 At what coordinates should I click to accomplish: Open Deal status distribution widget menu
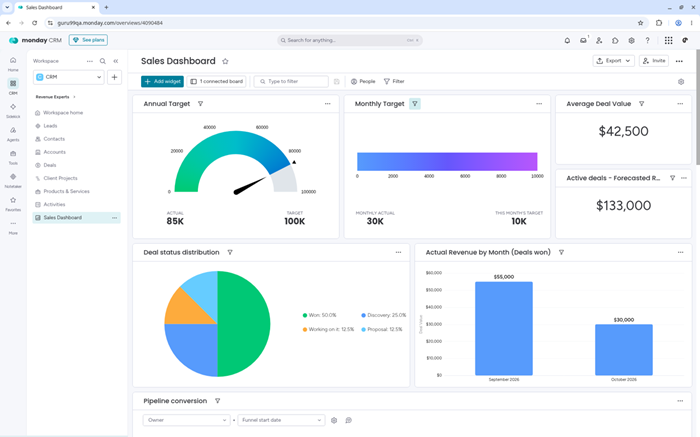tap(398, 252)
